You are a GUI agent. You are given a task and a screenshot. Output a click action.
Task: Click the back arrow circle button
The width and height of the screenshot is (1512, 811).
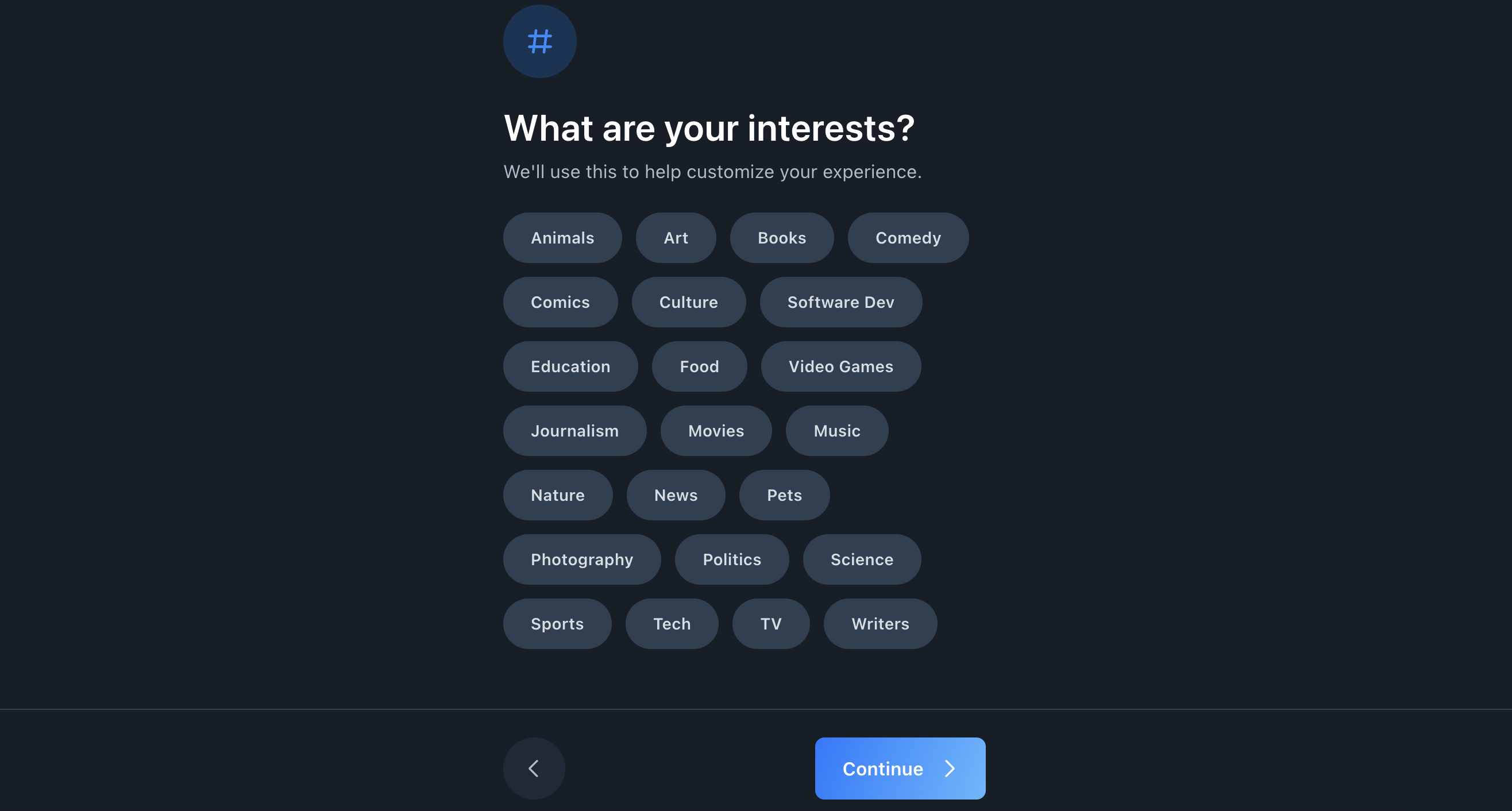(x=534, y=768)
